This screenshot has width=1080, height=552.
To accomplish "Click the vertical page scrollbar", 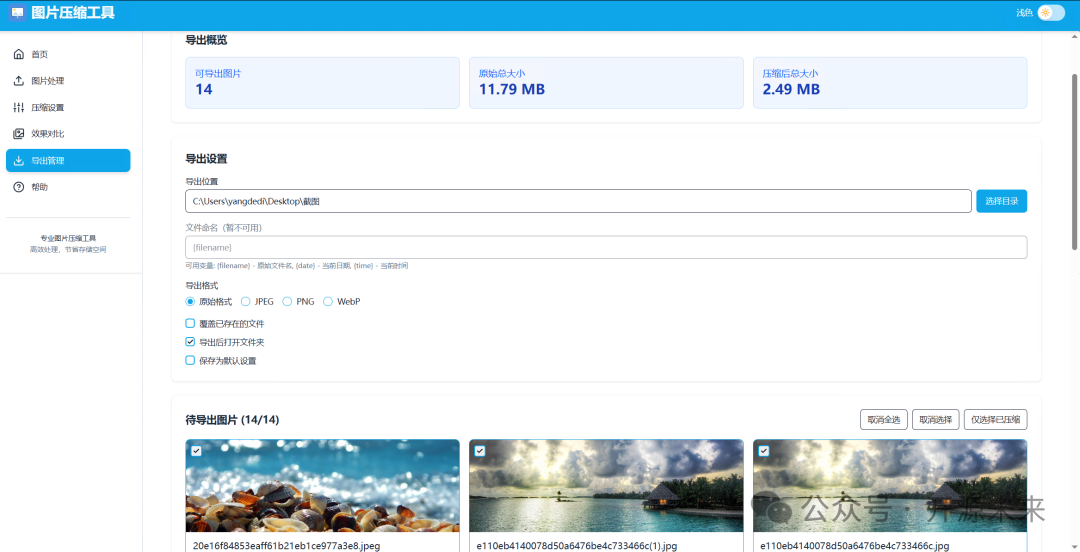I will pos(1075,140).
